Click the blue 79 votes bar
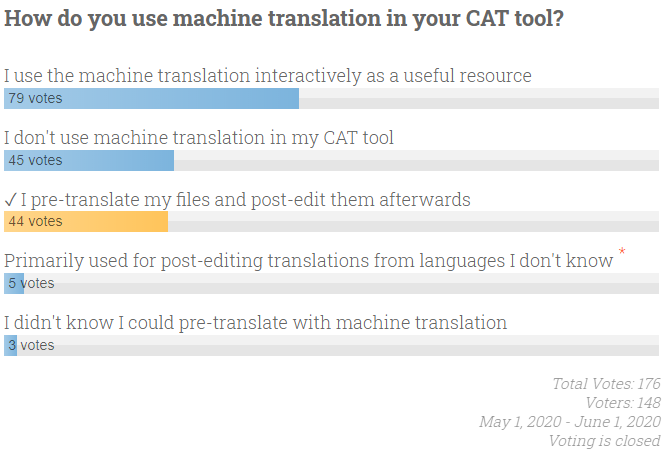 tap(151, 99)
